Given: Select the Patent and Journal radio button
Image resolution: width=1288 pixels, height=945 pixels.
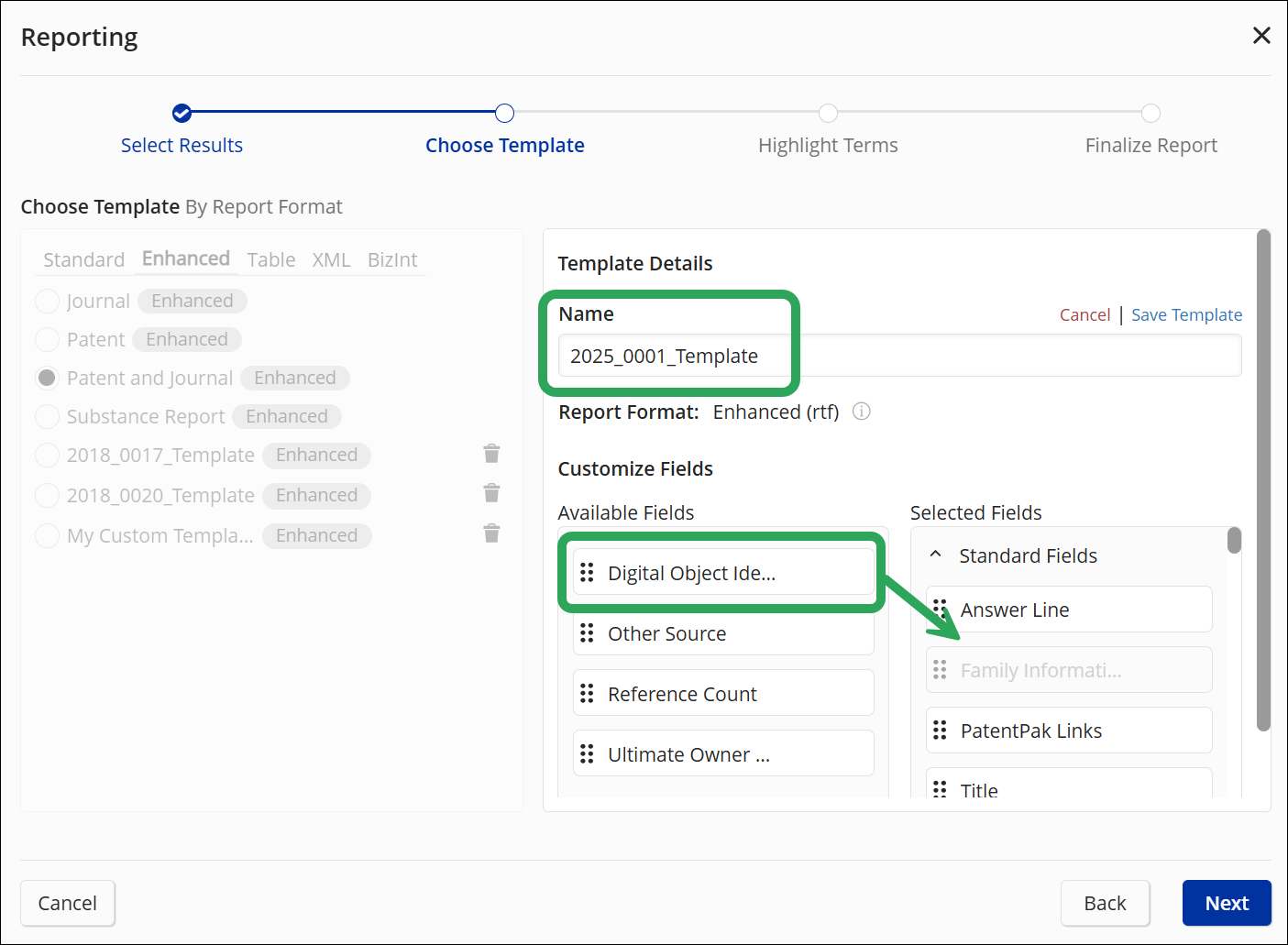Looking at the screenshot, I should [x=47, y=378].
